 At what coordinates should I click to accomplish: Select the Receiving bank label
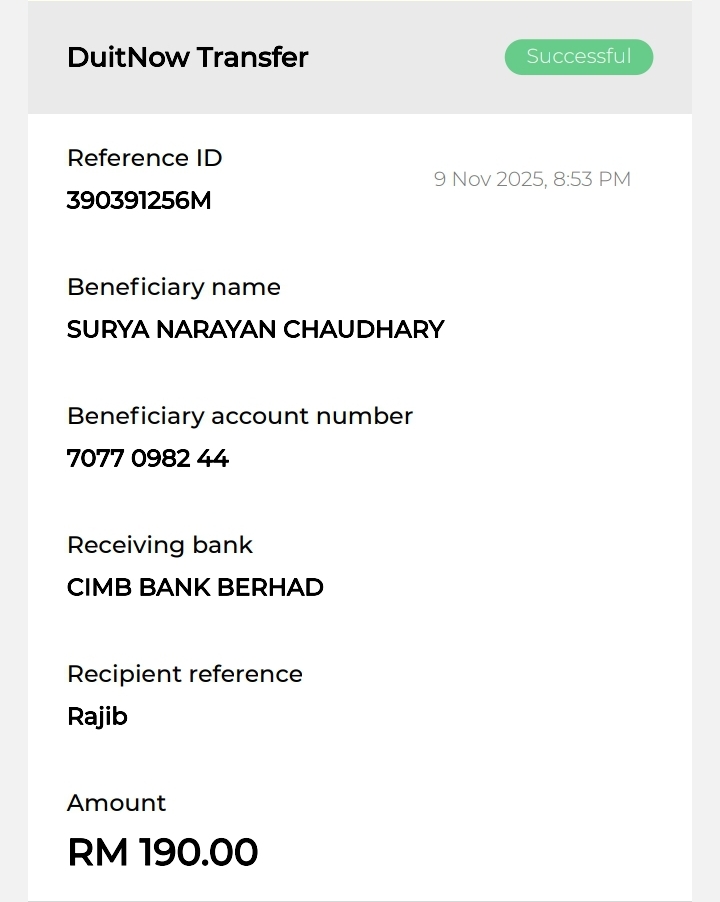159,545
